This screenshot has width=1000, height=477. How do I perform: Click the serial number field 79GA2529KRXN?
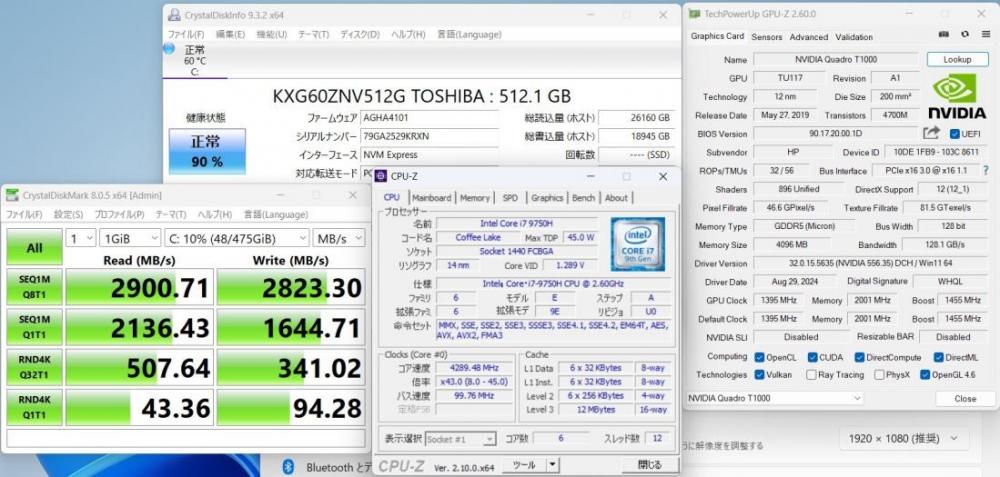(x=429, y=136)
